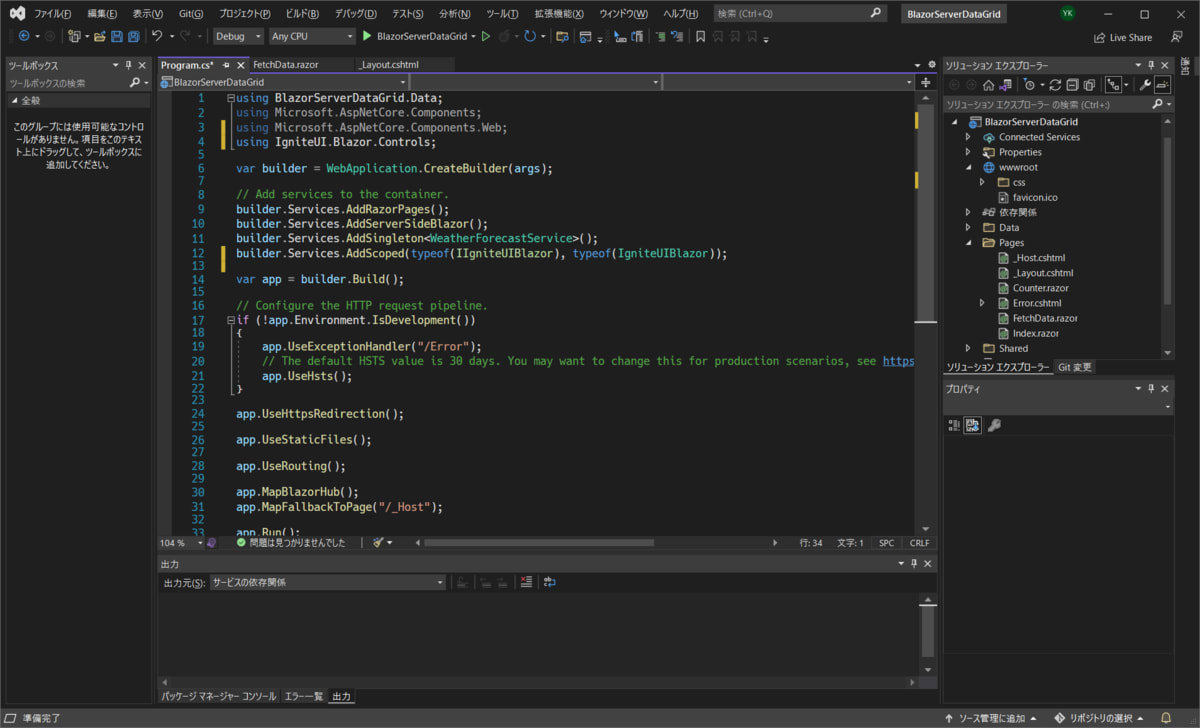Expand the wwwroot folder node
1200x728 pixels.
968,167
